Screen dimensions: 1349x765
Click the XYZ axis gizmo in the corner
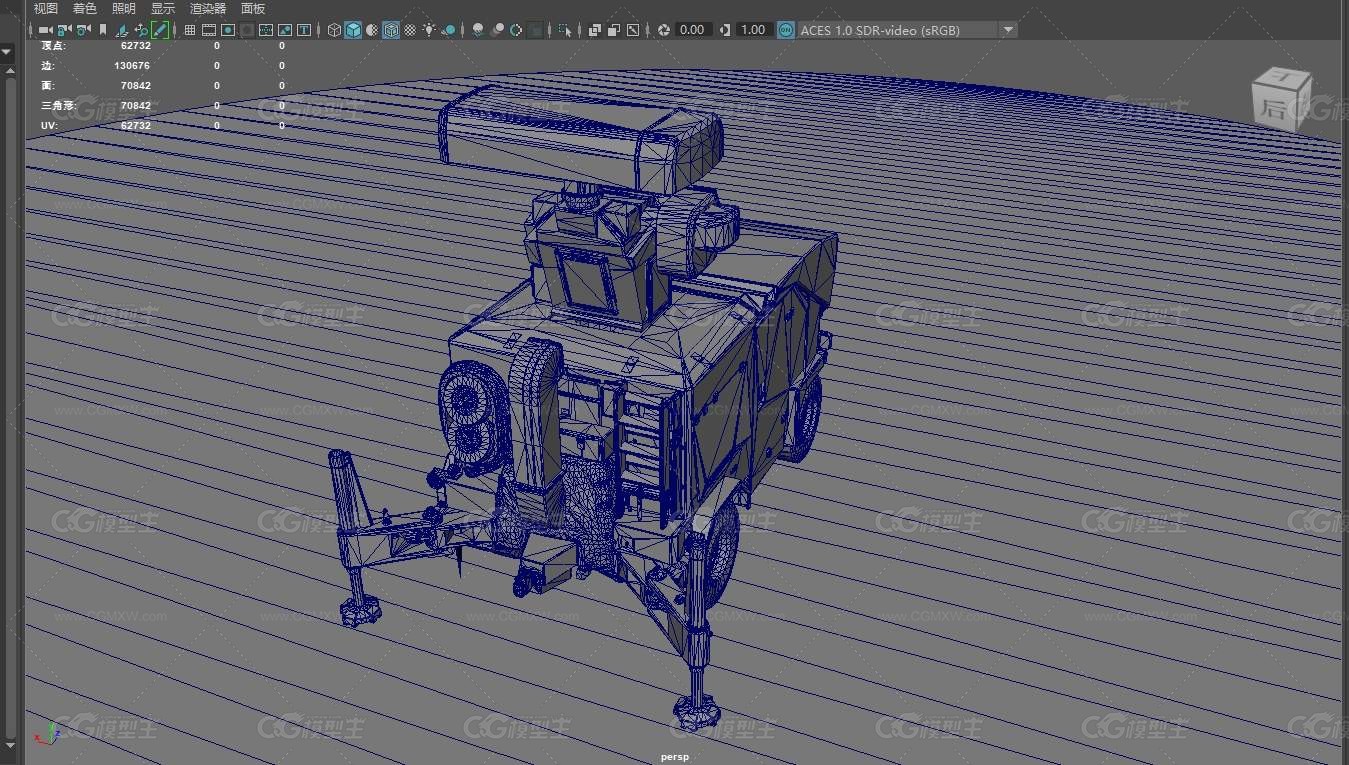tap(47, 732)
